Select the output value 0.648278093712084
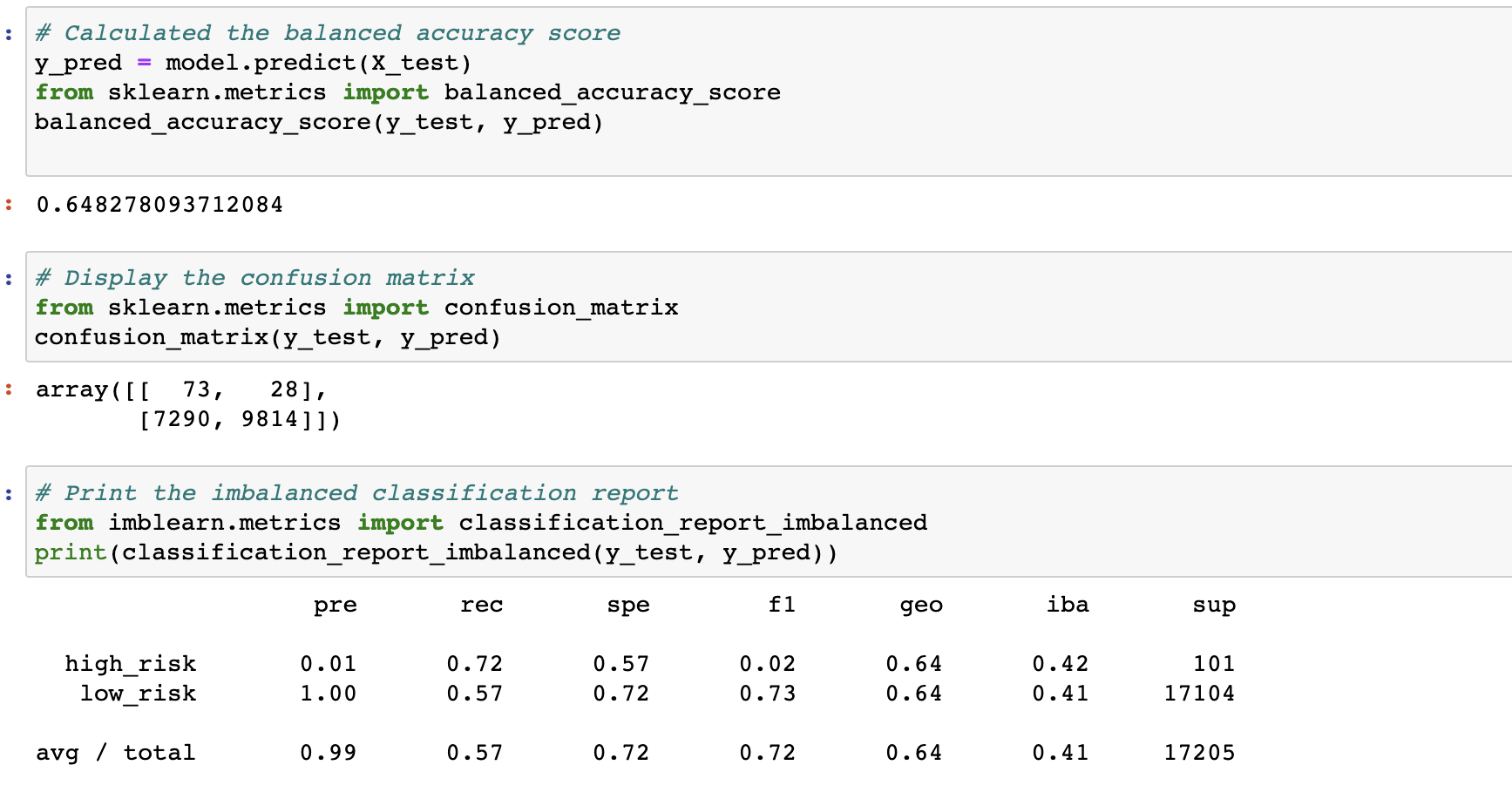 tap(159, 205)
